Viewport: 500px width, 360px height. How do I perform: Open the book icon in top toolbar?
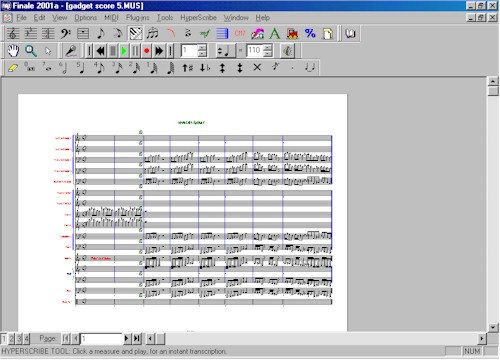(350, 33)
